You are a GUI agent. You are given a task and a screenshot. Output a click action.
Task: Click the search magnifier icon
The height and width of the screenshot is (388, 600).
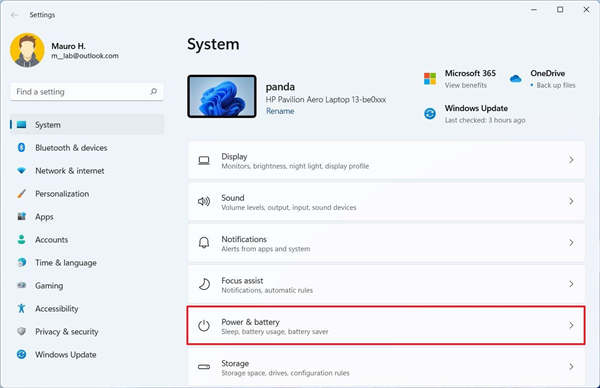(153, 91)
